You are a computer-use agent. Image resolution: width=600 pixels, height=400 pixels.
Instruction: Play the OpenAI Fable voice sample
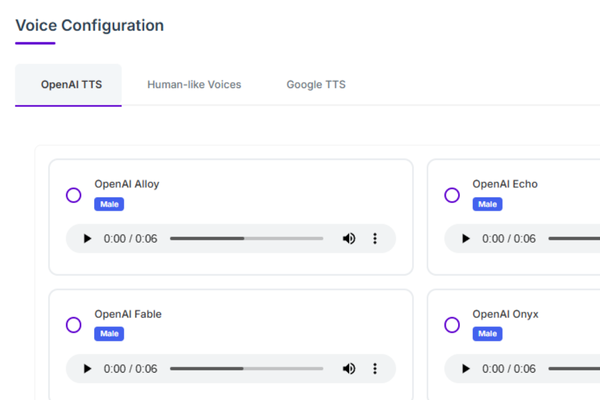point(87,369)
